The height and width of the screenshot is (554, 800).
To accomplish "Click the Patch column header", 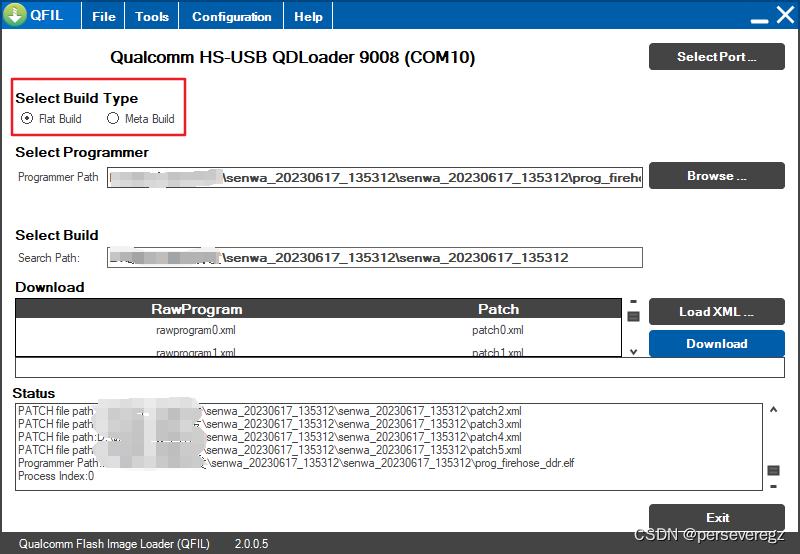I will (x=498, y=309).
